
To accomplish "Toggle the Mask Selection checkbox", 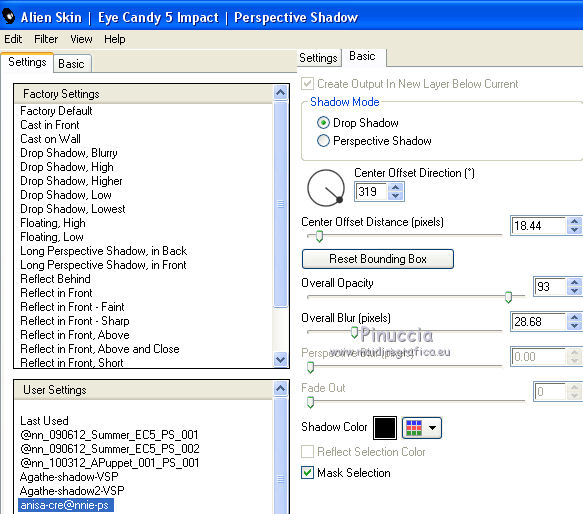I will pos(307,473).
